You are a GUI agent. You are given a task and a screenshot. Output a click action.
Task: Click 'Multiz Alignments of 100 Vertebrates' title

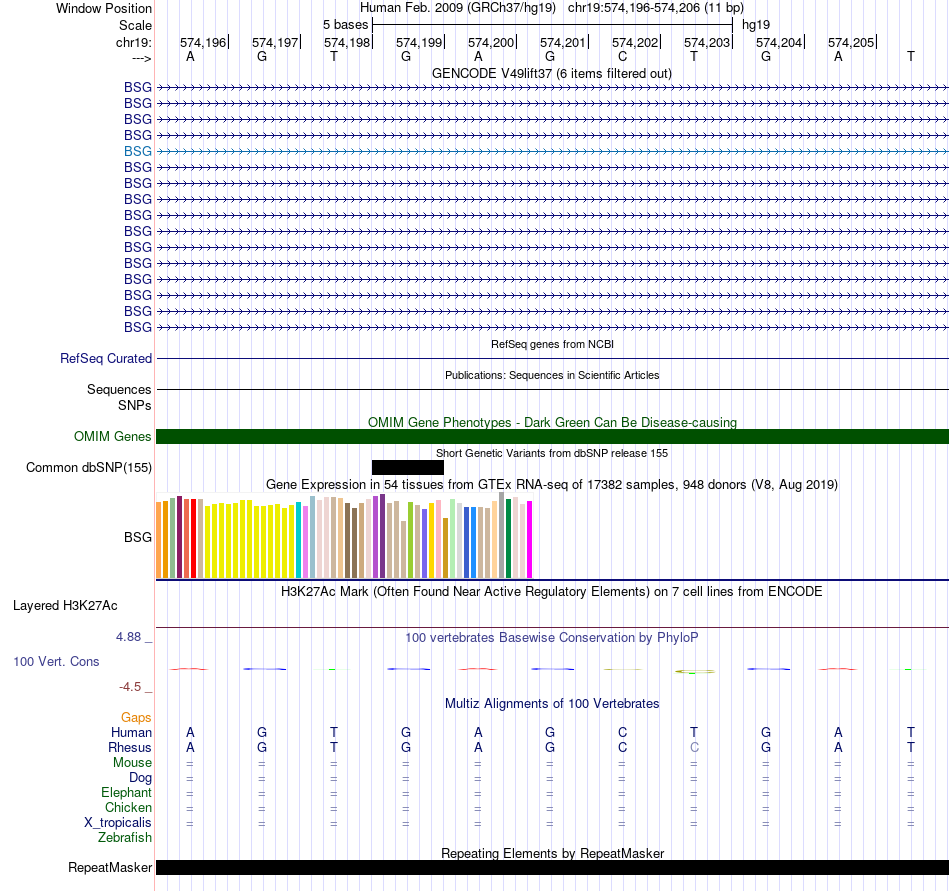[552, 703]
